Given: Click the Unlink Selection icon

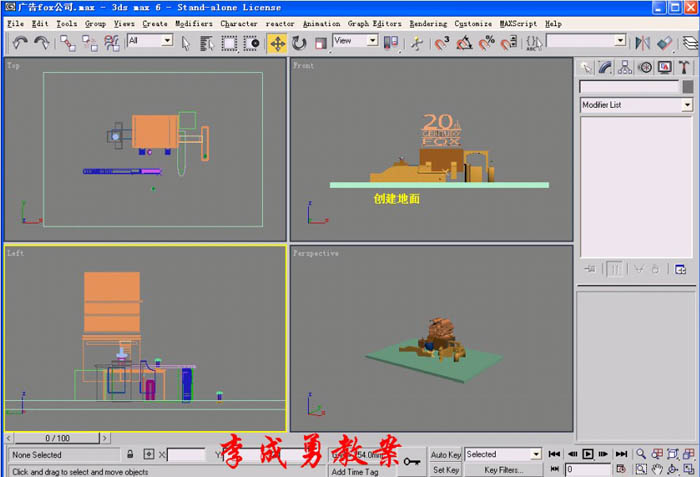Looking at the screenshot, I should point(89,43).
